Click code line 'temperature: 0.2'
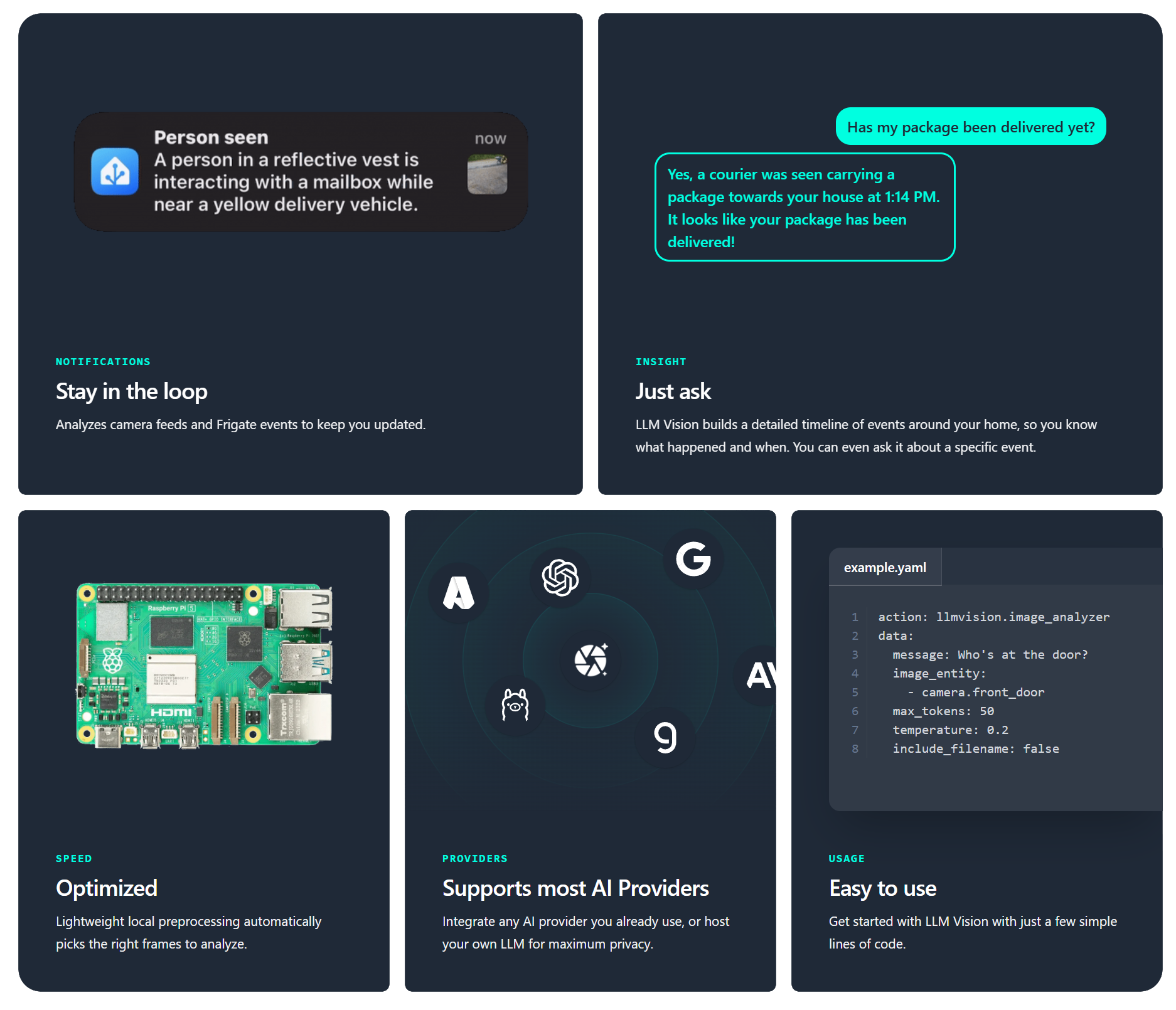Image resolution: width=1176 pixels, height=1010 pixels. (951, 730)
